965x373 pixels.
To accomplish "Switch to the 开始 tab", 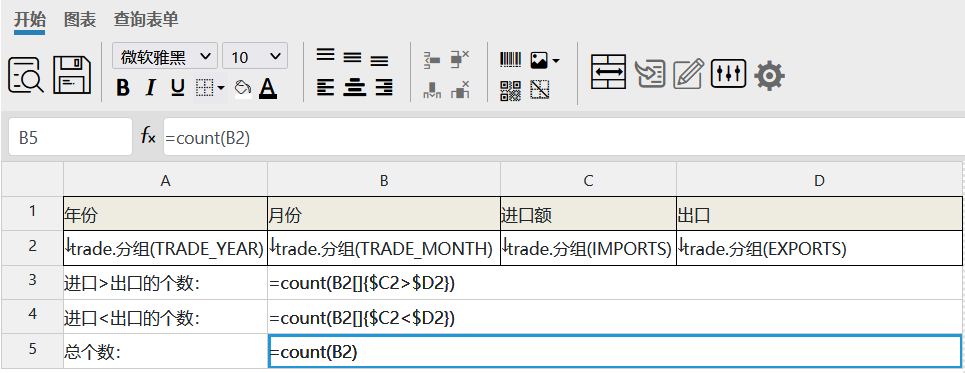I will 30,20.
